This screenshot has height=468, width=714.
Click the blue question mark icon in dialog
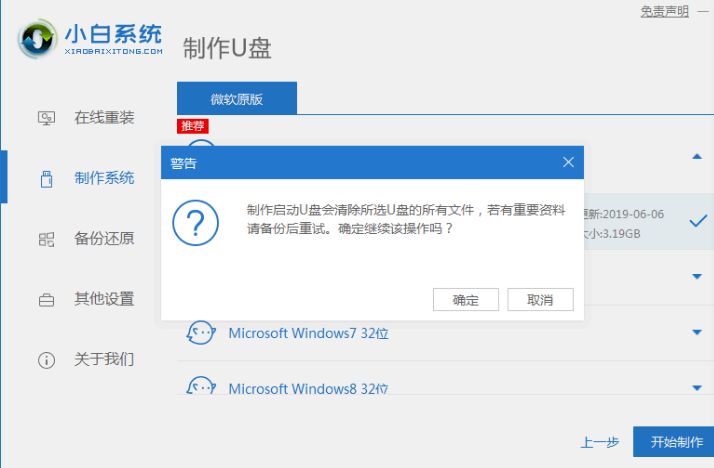pos(195,222)
